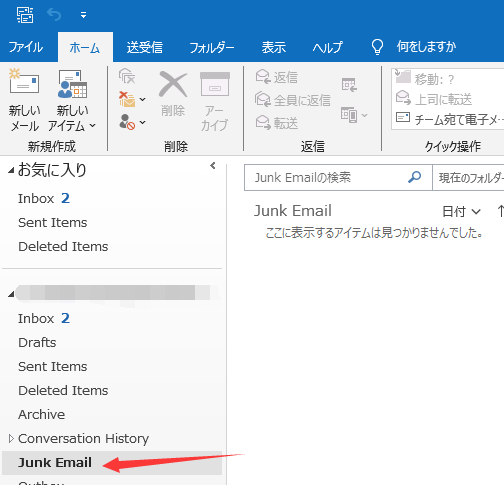This screenshot has width=504, height=485.
Task: Expand the Conversation History folder
Action: 11,439
